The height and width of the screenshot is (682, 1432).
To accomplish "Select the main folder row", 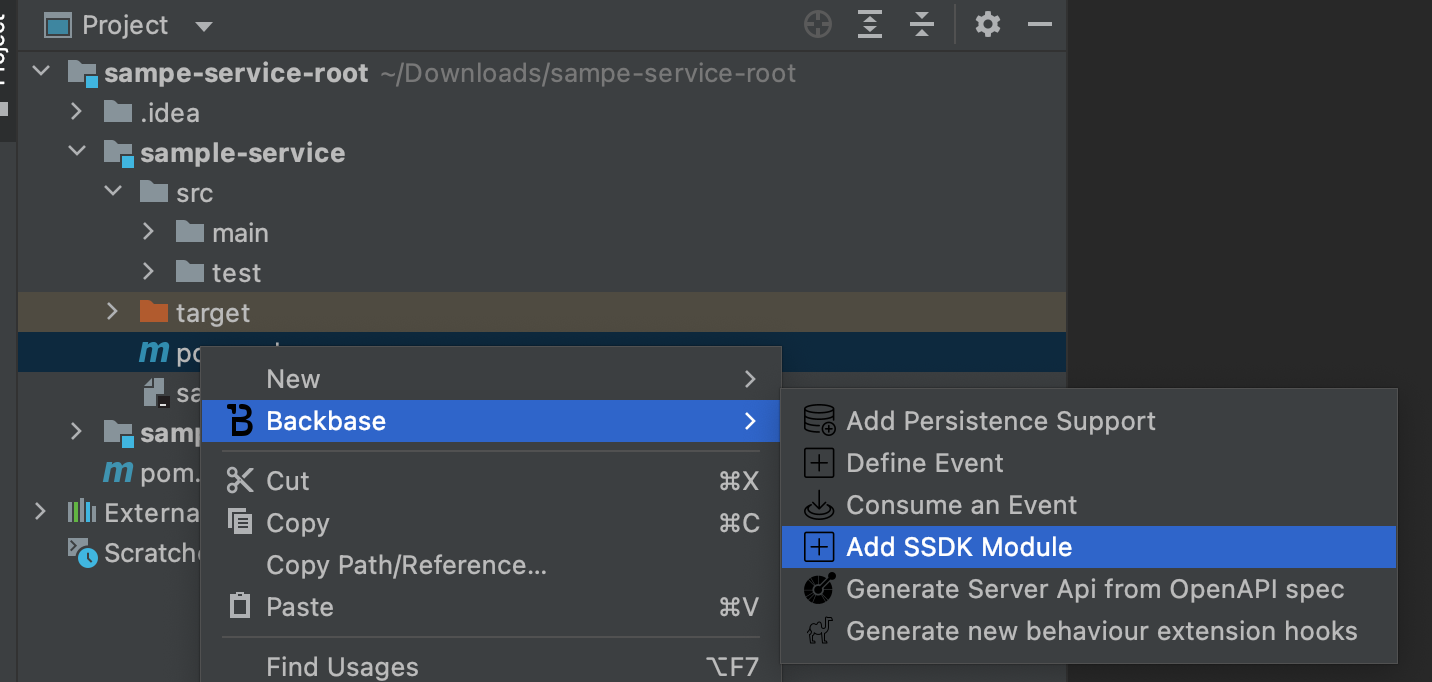I will (x=542, y=233).
